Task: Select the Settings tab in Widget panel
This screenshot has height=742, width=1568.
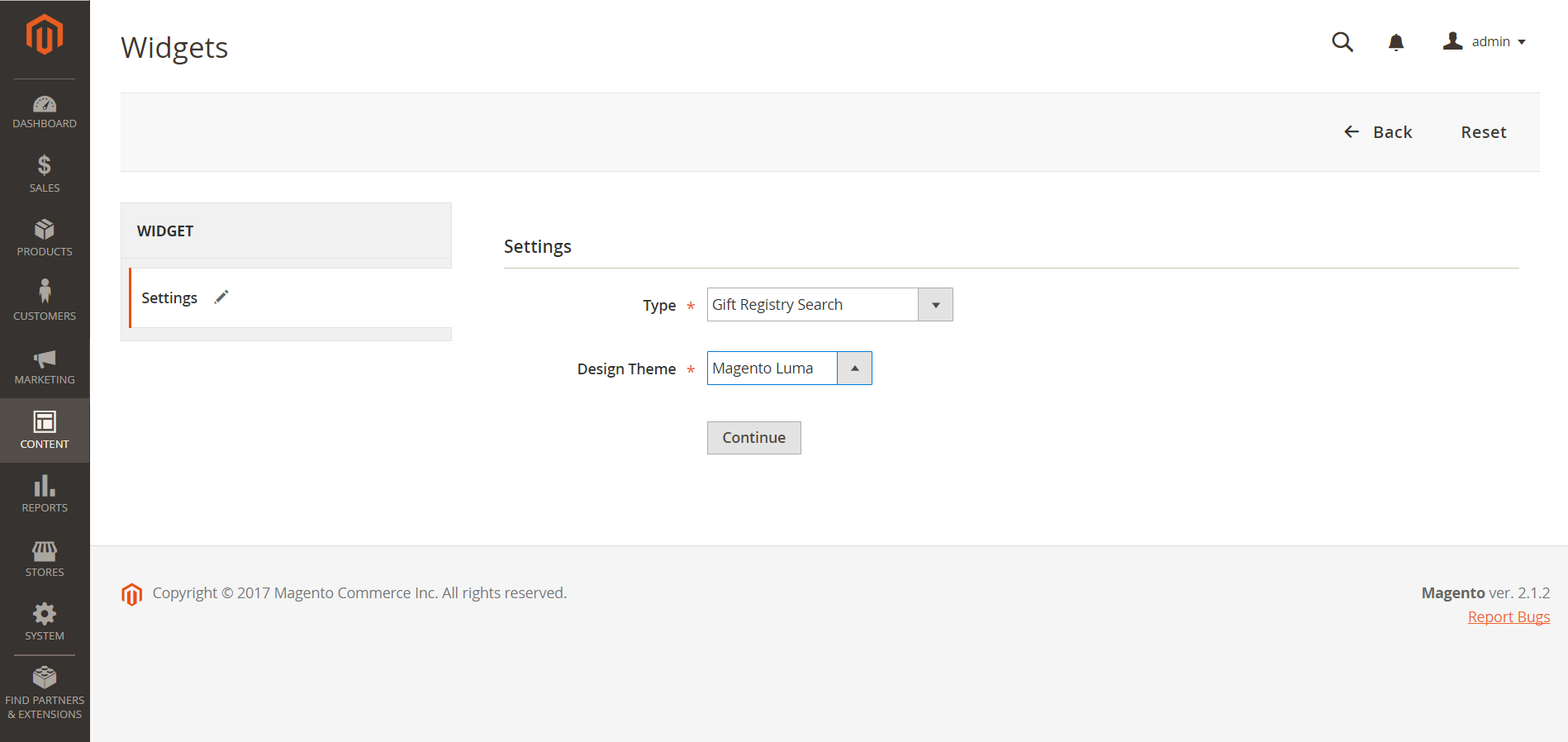Action: click(290, 297)
